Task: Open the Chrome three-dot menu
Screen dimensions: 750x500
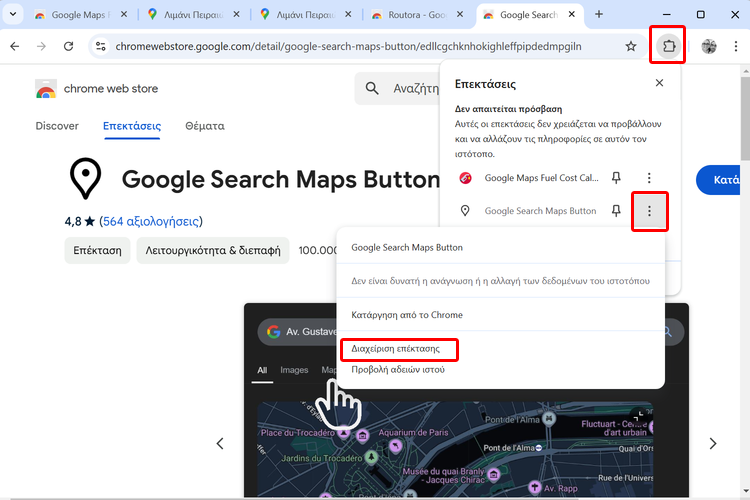Action: pos(736,46)
